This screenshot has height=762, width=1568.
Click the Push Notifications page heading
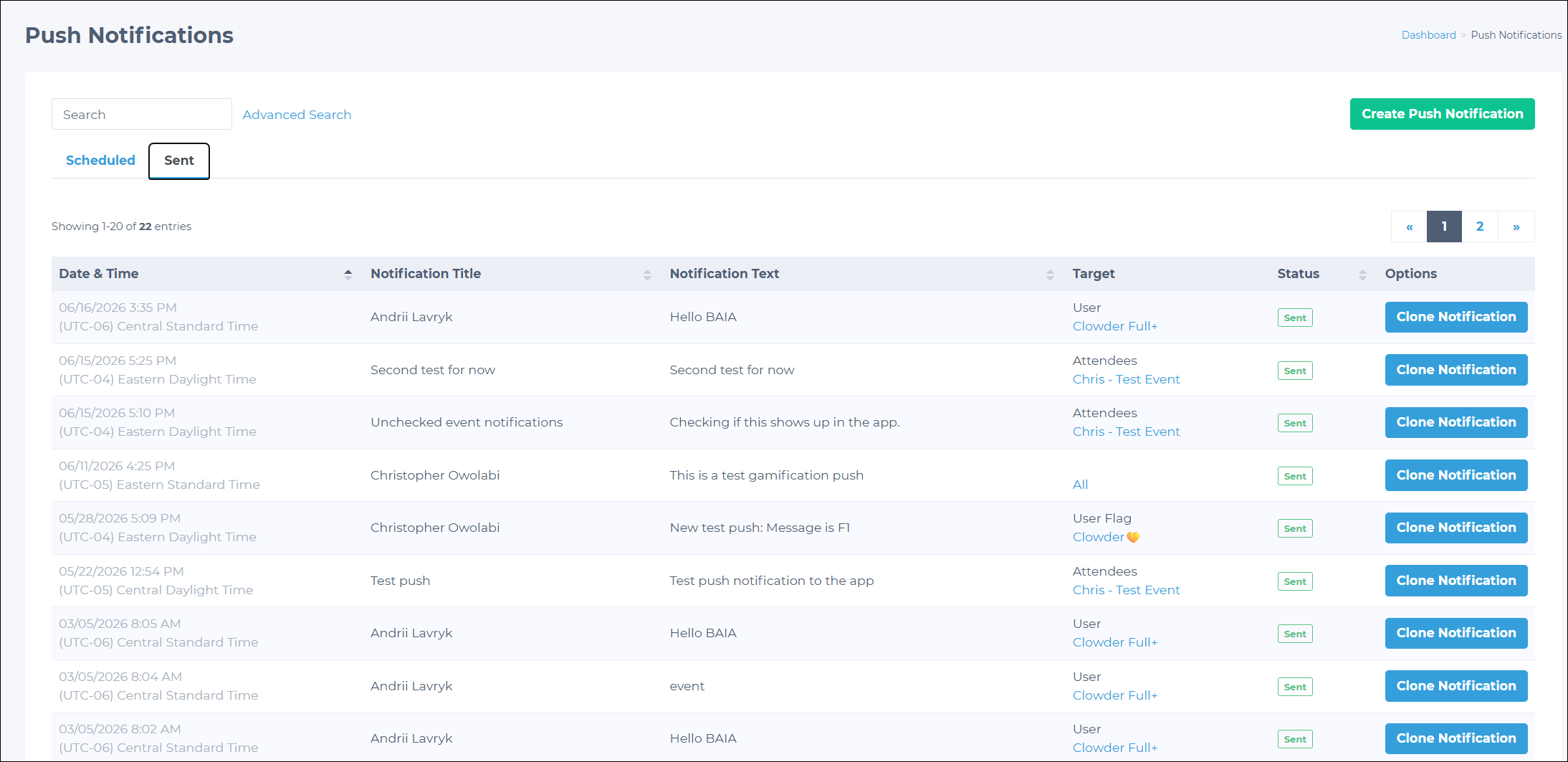(129, 35)
